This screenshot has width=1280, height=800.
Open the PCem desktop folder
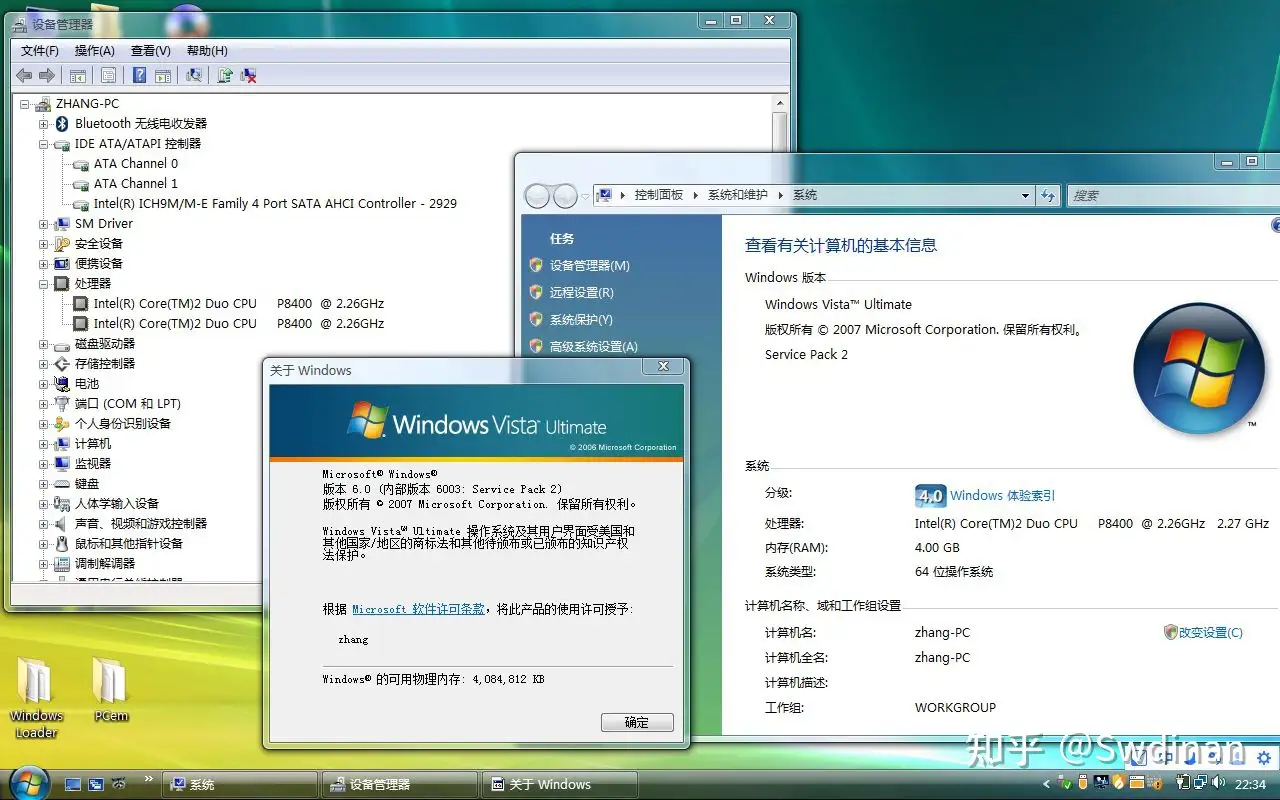point(111,690)
